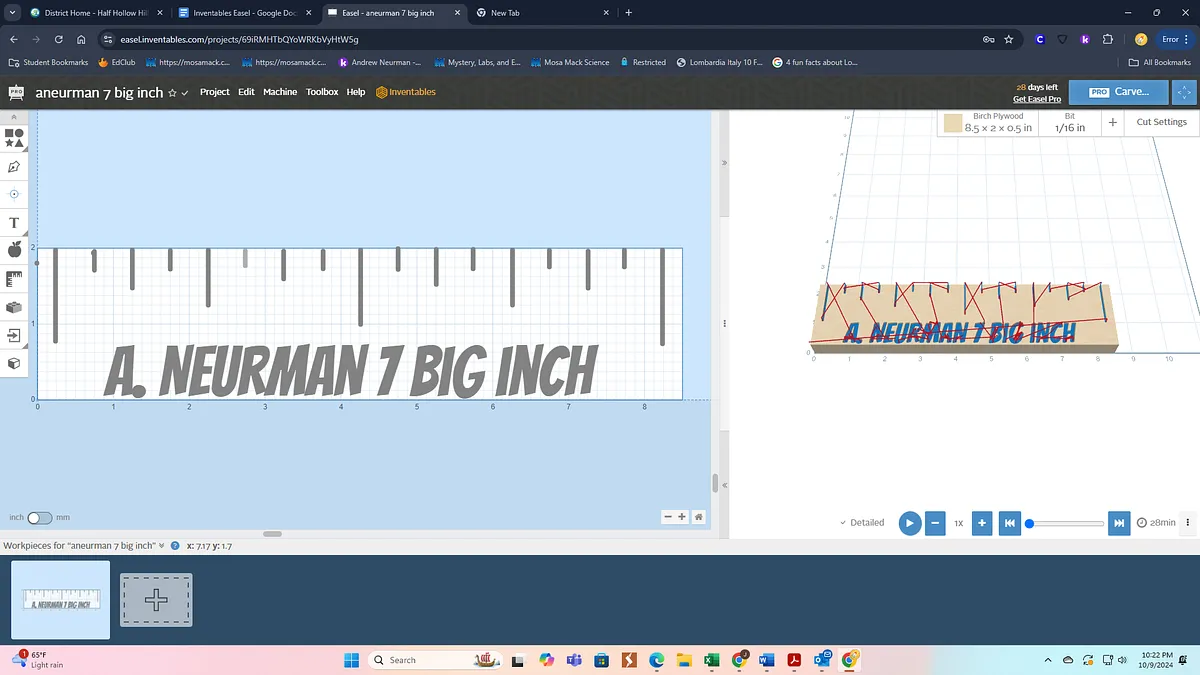1200x675 pixels.
Task: Open the apple Icons library
Action: 14,250
